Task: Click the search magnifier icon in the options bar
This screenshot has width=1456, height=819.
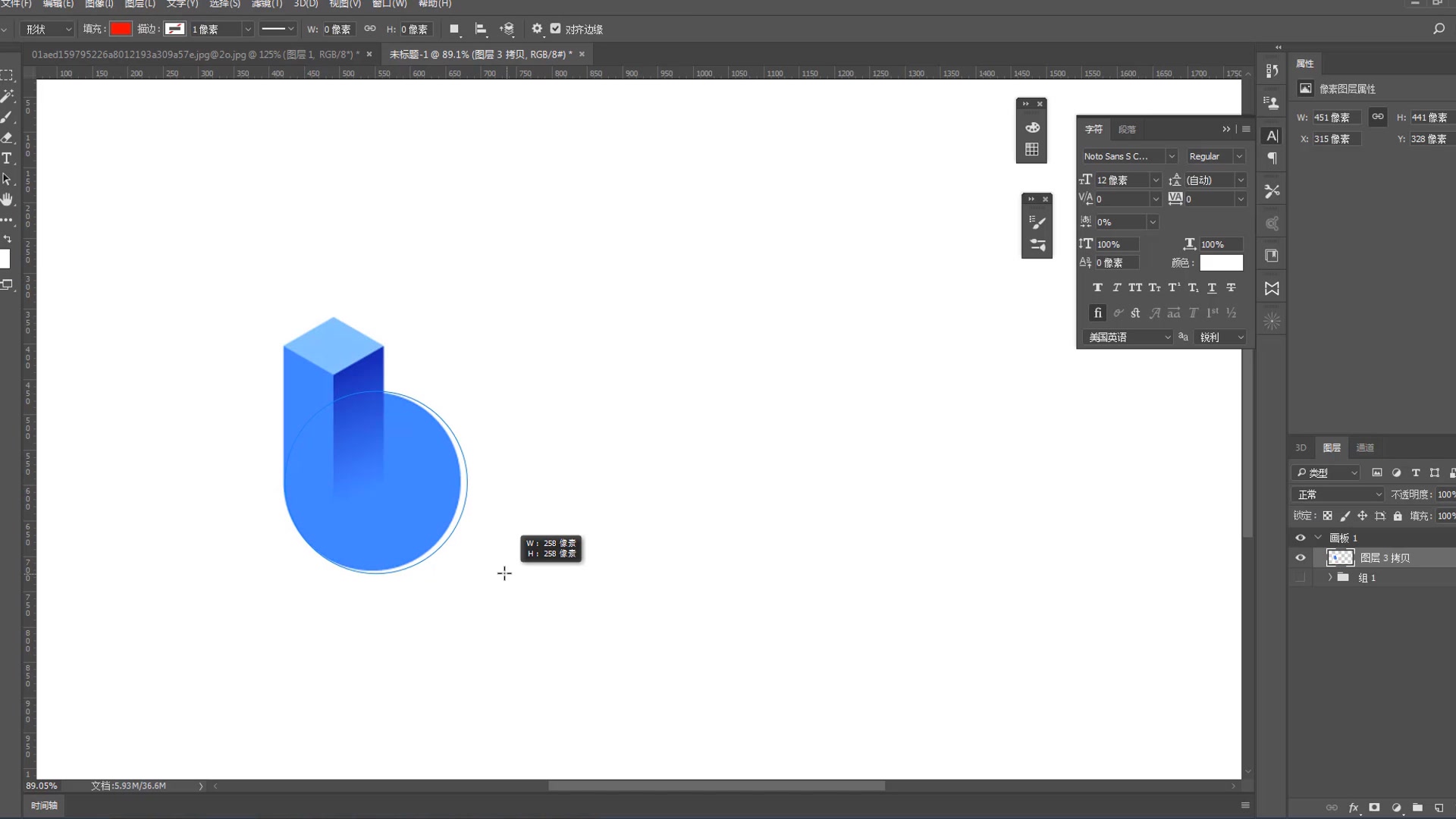Action: click(1439, 29)
